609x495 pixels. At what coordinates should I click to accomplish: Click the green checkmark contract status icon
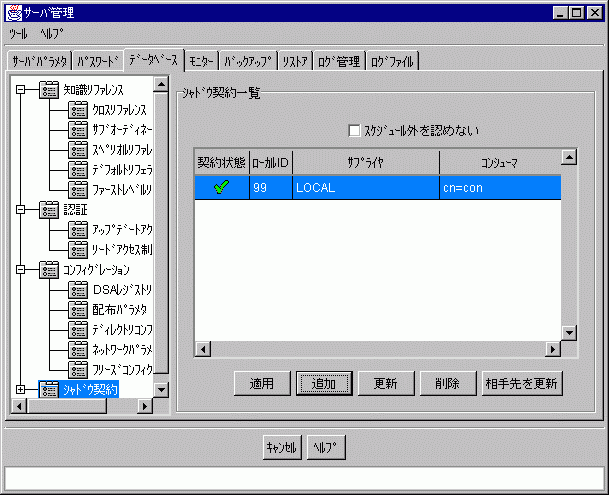pos(221,187)
